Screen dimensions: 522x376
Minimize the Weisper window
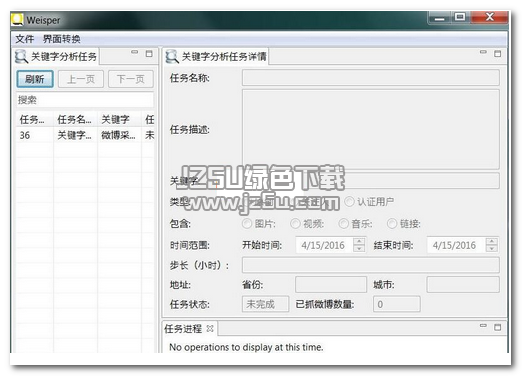(439, 17)
